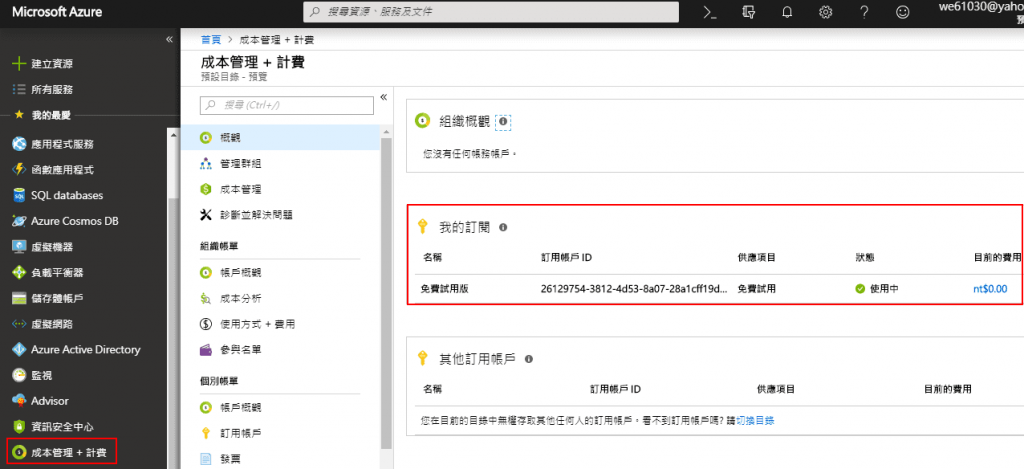1024x469 pixels.
Task: Click the 目前的費用 header in 我的訂閱
Action: pyautogui.click(x=997, y=257)
